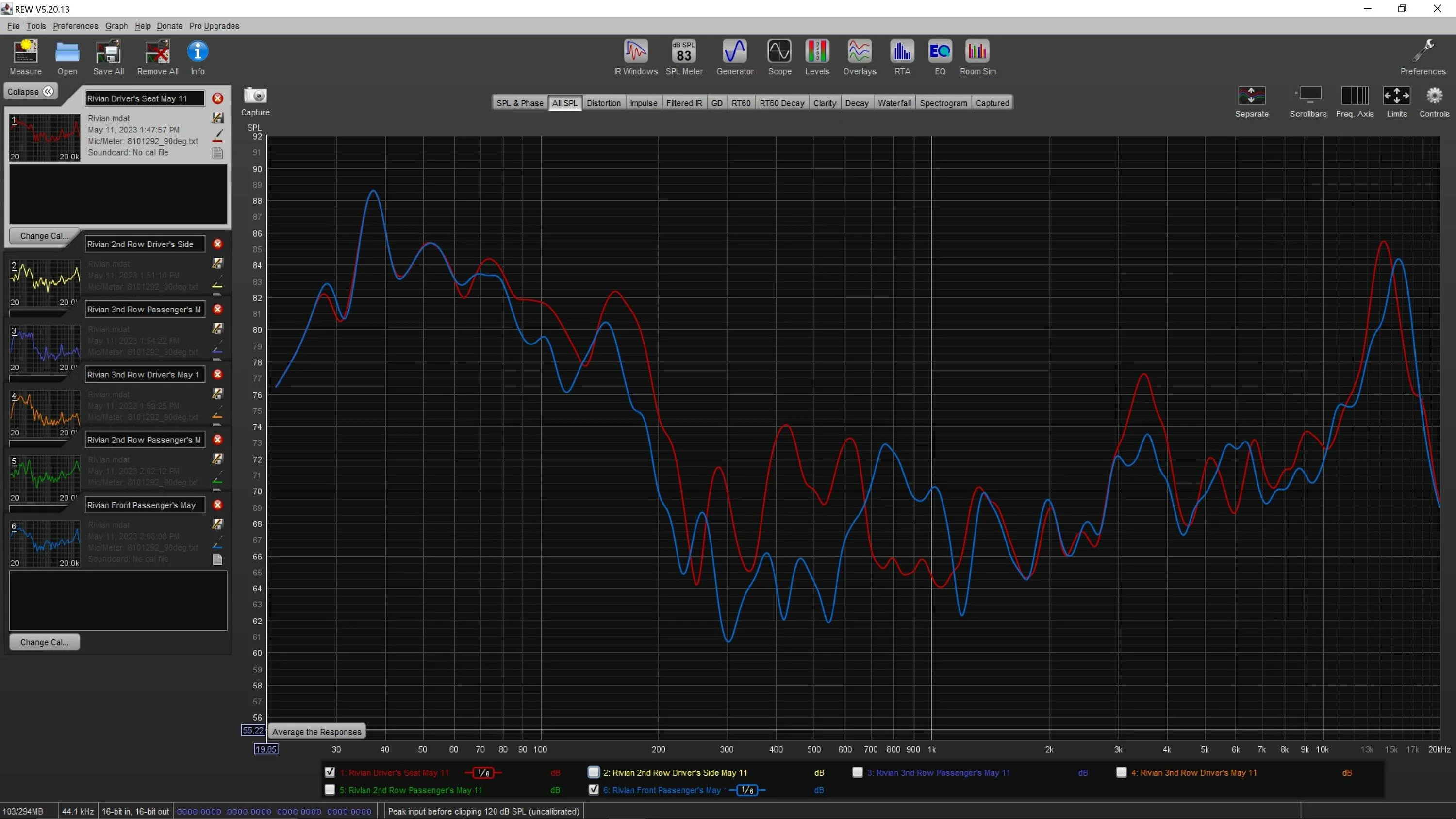The height and width of the screenshot is (819, 1456).
Task: Click the Save All icon
Action: click(x=109, y=57)
